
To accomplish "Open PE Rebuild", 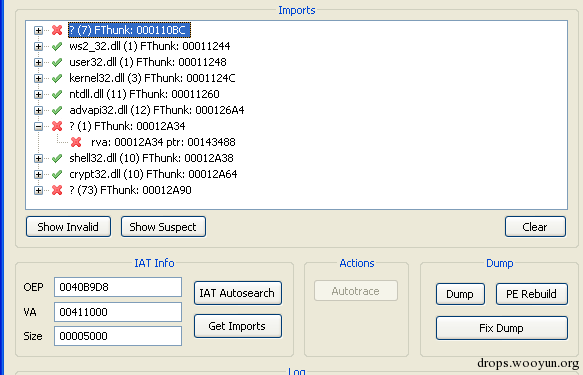I will point(532,294).
